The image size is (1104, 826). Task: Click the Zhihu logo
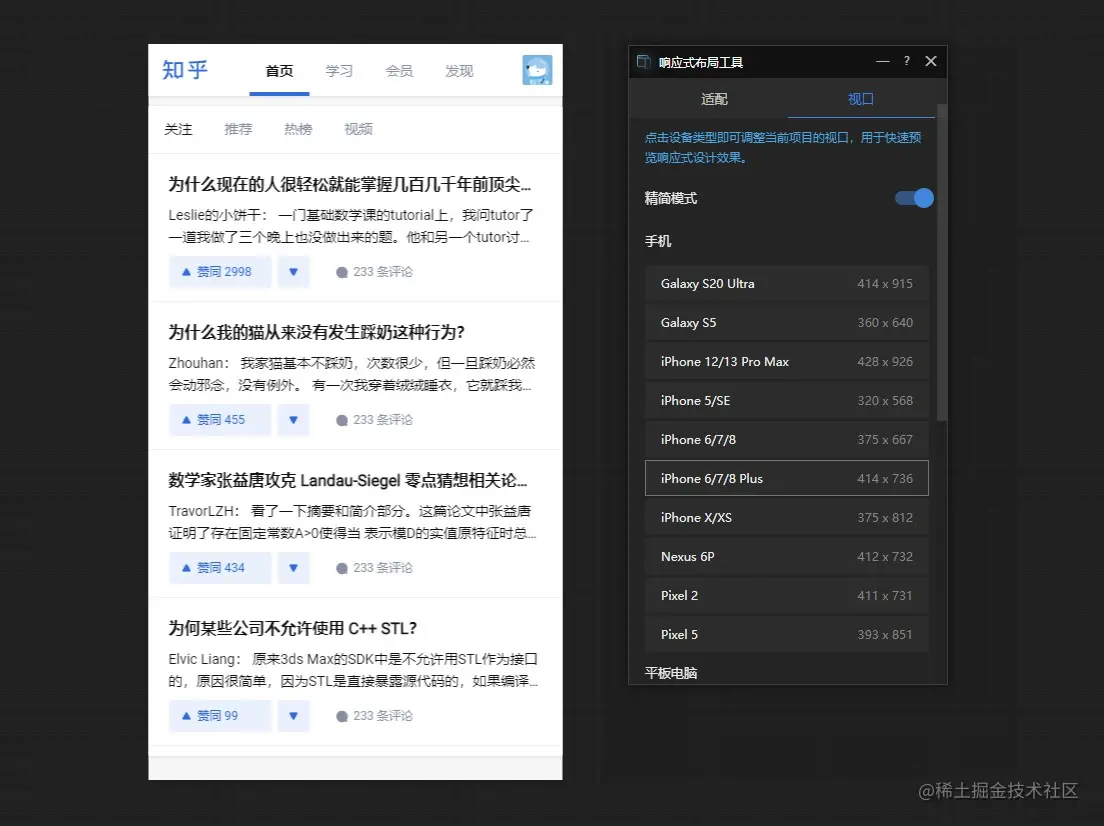[185, 70]
